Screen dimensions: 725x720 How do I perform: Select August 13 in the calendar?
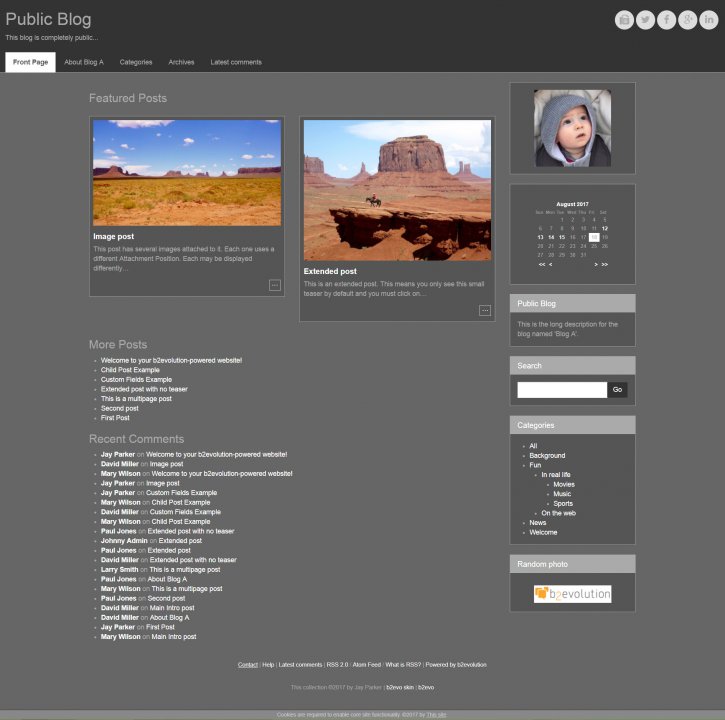540,237
